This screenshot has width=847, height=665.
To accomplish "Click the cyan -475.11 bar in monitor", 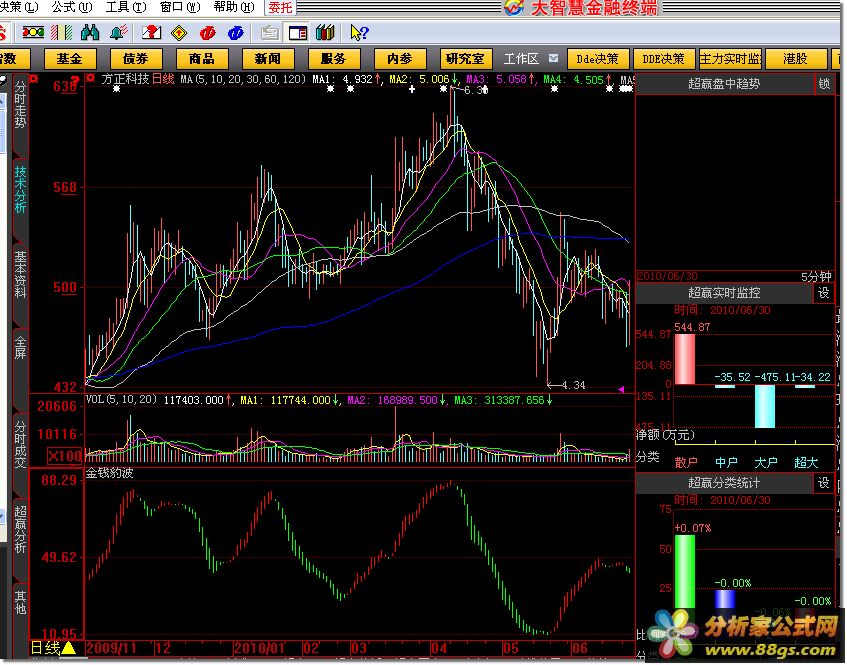I will point(765,406).
